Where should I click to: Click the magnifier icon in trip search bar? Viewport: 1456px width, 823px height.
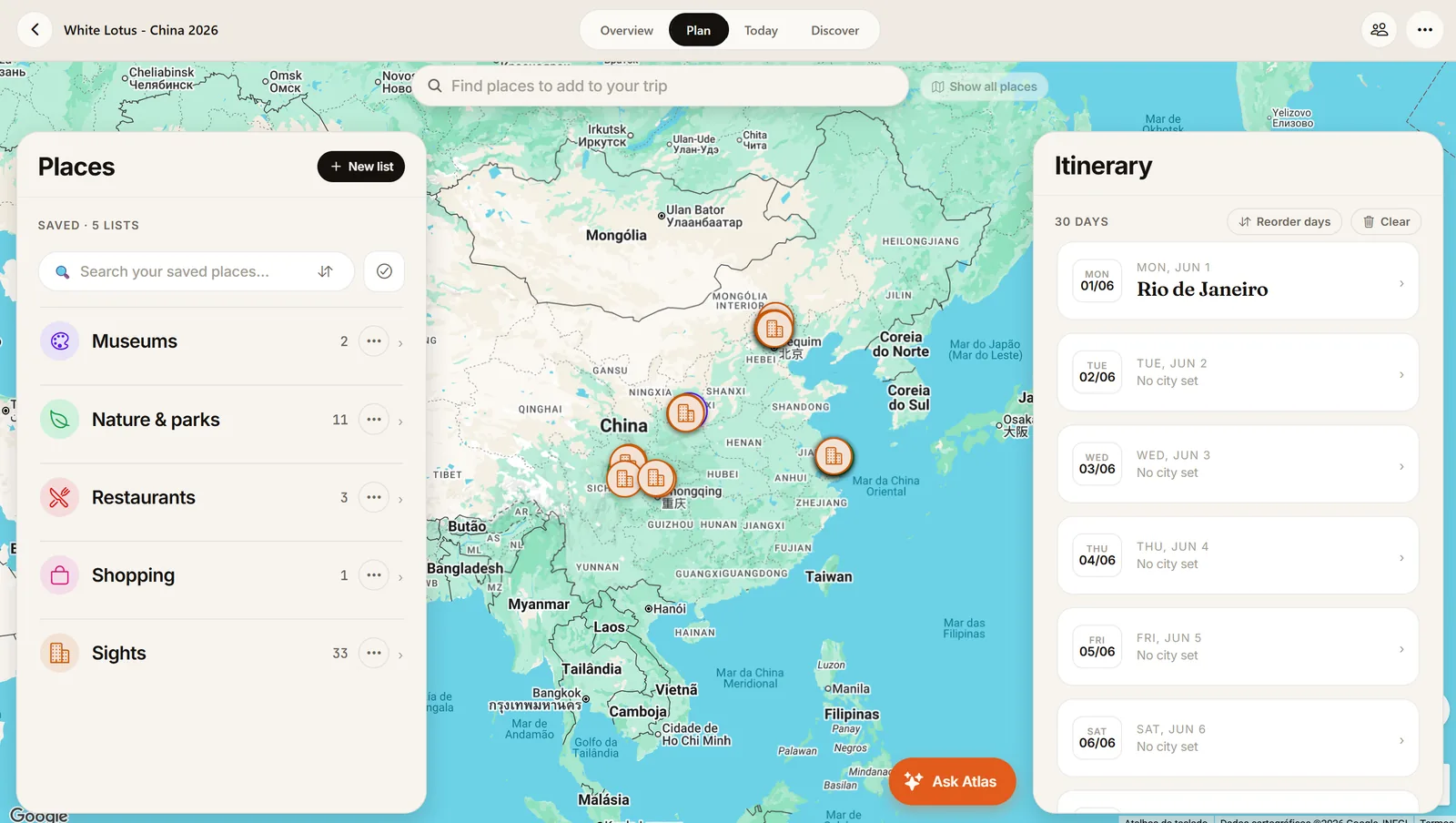(x=435, y=86)
